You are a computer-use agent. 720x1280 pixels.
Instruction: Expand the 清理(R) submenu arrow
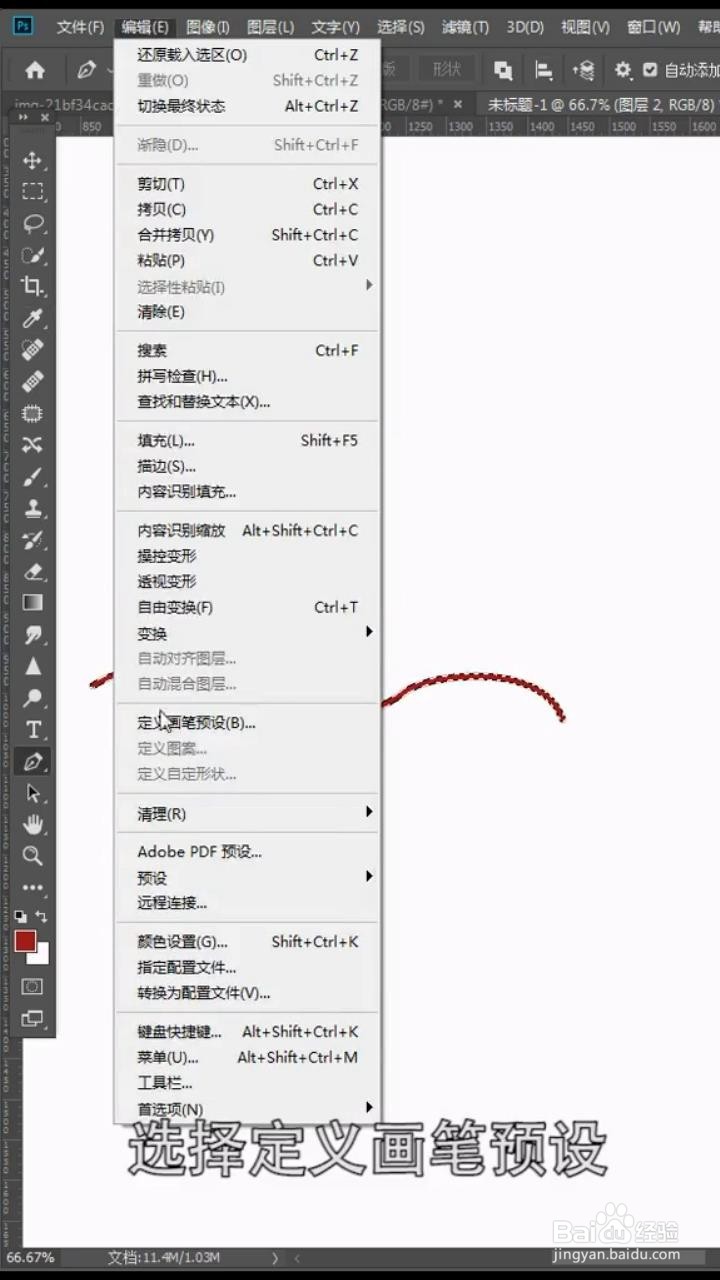[369, 812]
